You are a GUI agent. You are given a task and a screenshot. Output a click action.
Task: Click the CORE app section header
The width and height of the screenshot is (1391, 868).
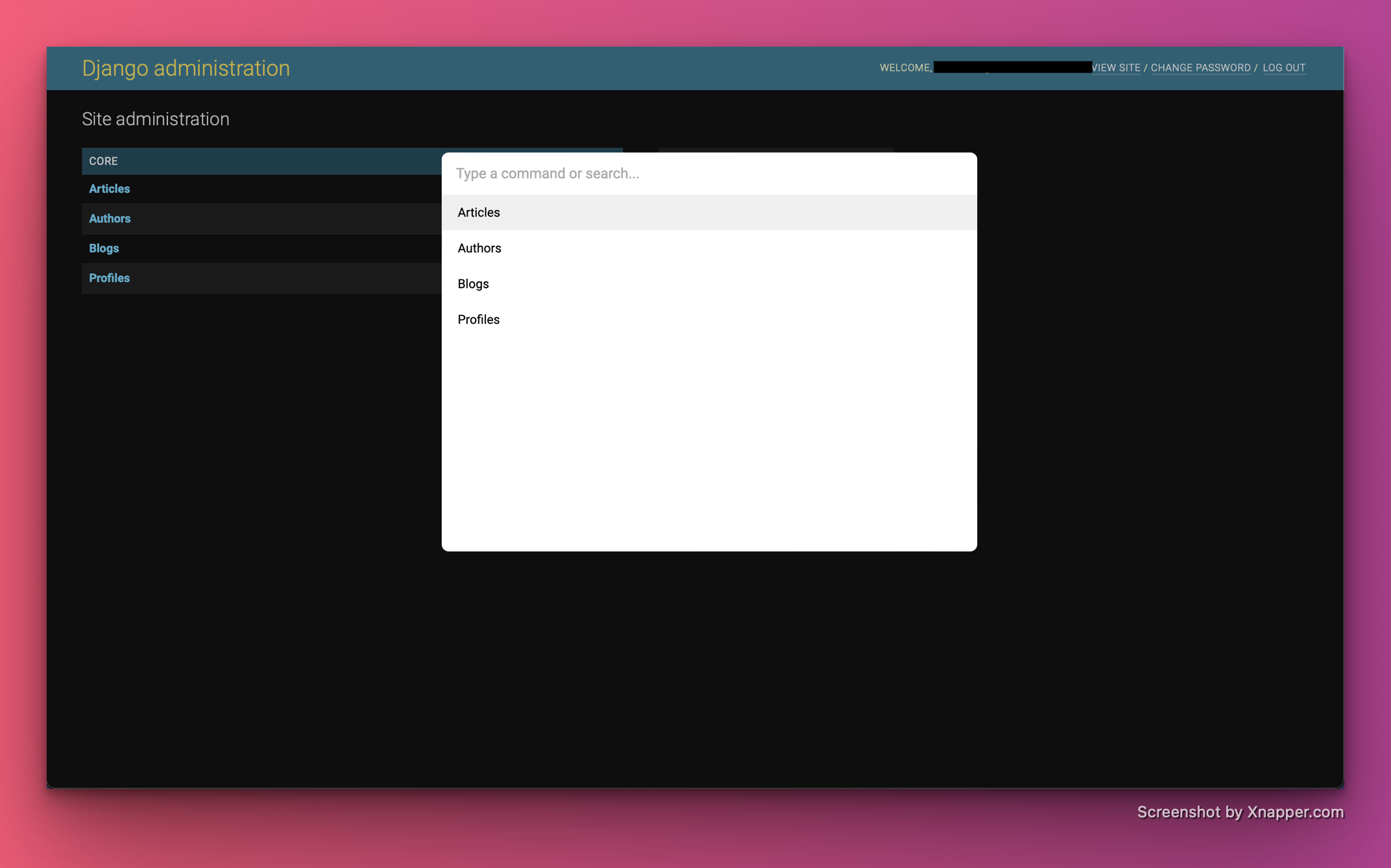(x=103, y=161)
